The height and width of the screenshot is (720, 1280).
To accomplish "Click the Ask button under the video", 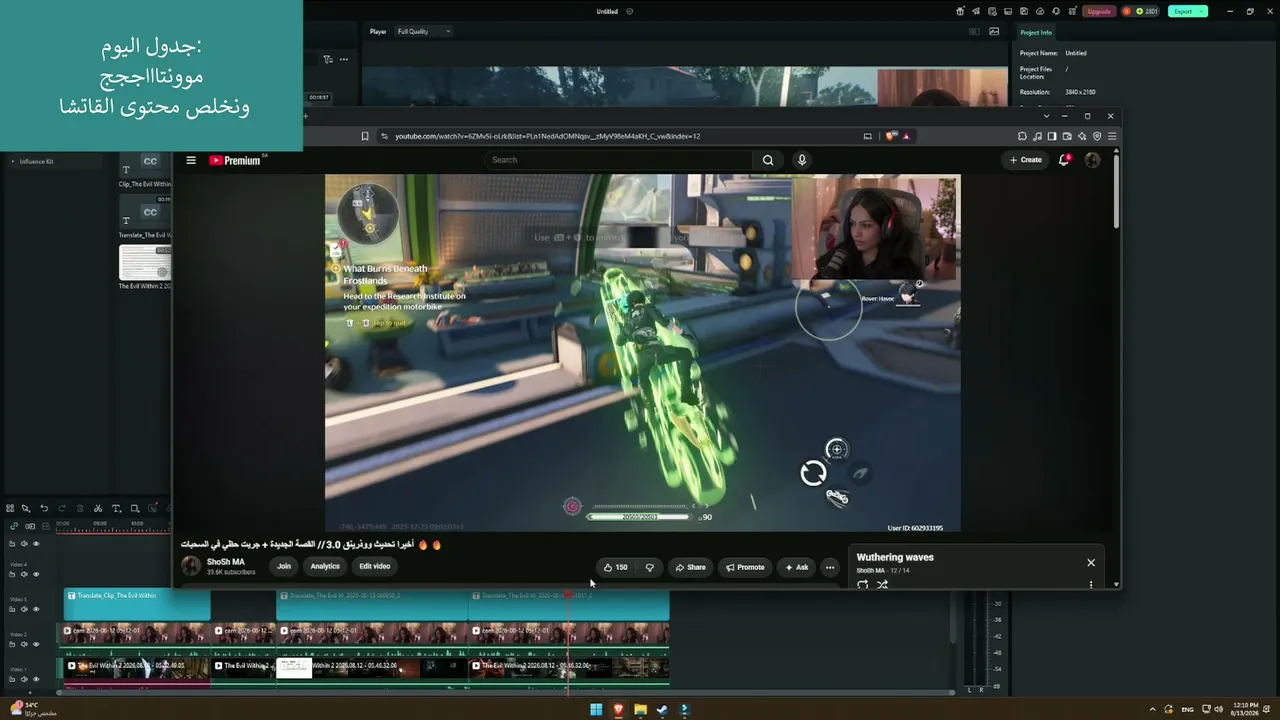I will (796, 567).
